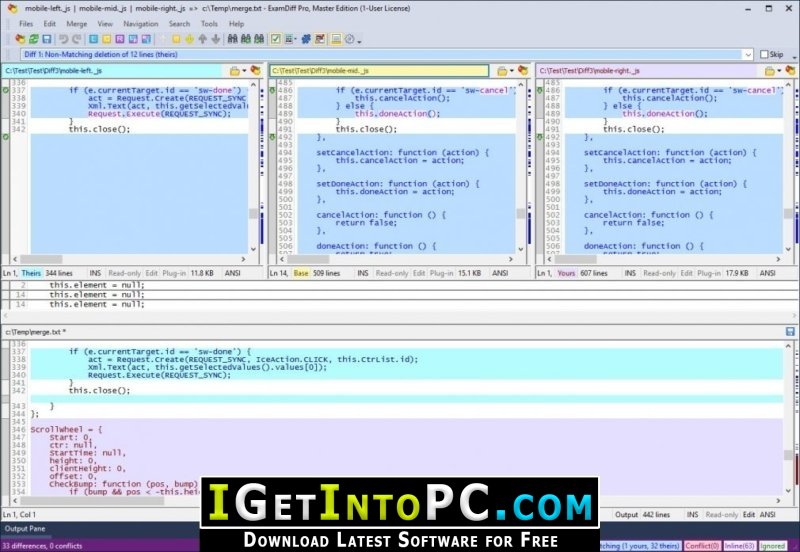The width and height of the screenshot is (800, 552).
Task: Click ANSI encoding in right pane status bar
Action: coord(767,273)
